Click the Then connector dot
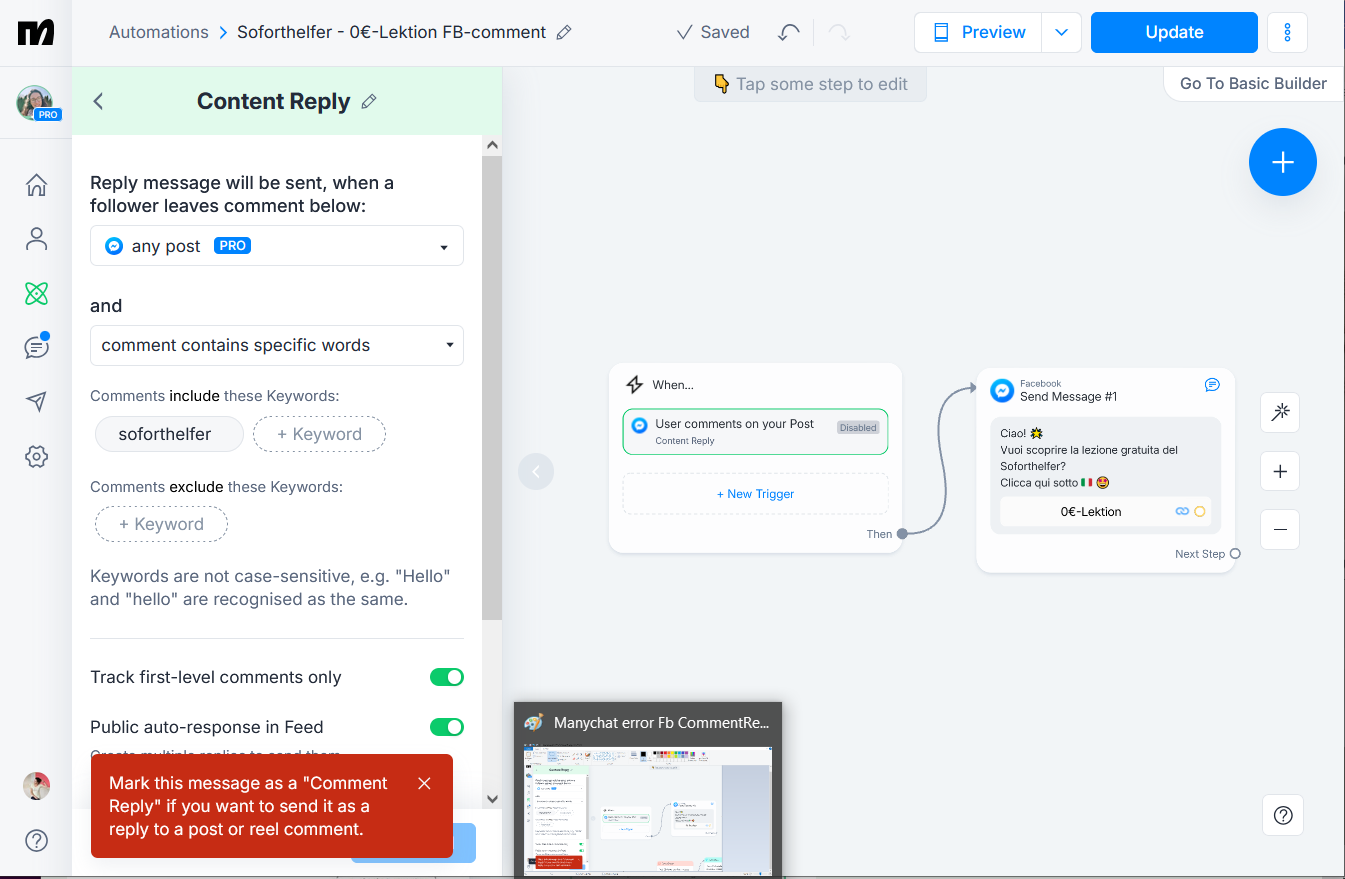This screenshot has height=879, width=1345. click(x=902, y=534)
